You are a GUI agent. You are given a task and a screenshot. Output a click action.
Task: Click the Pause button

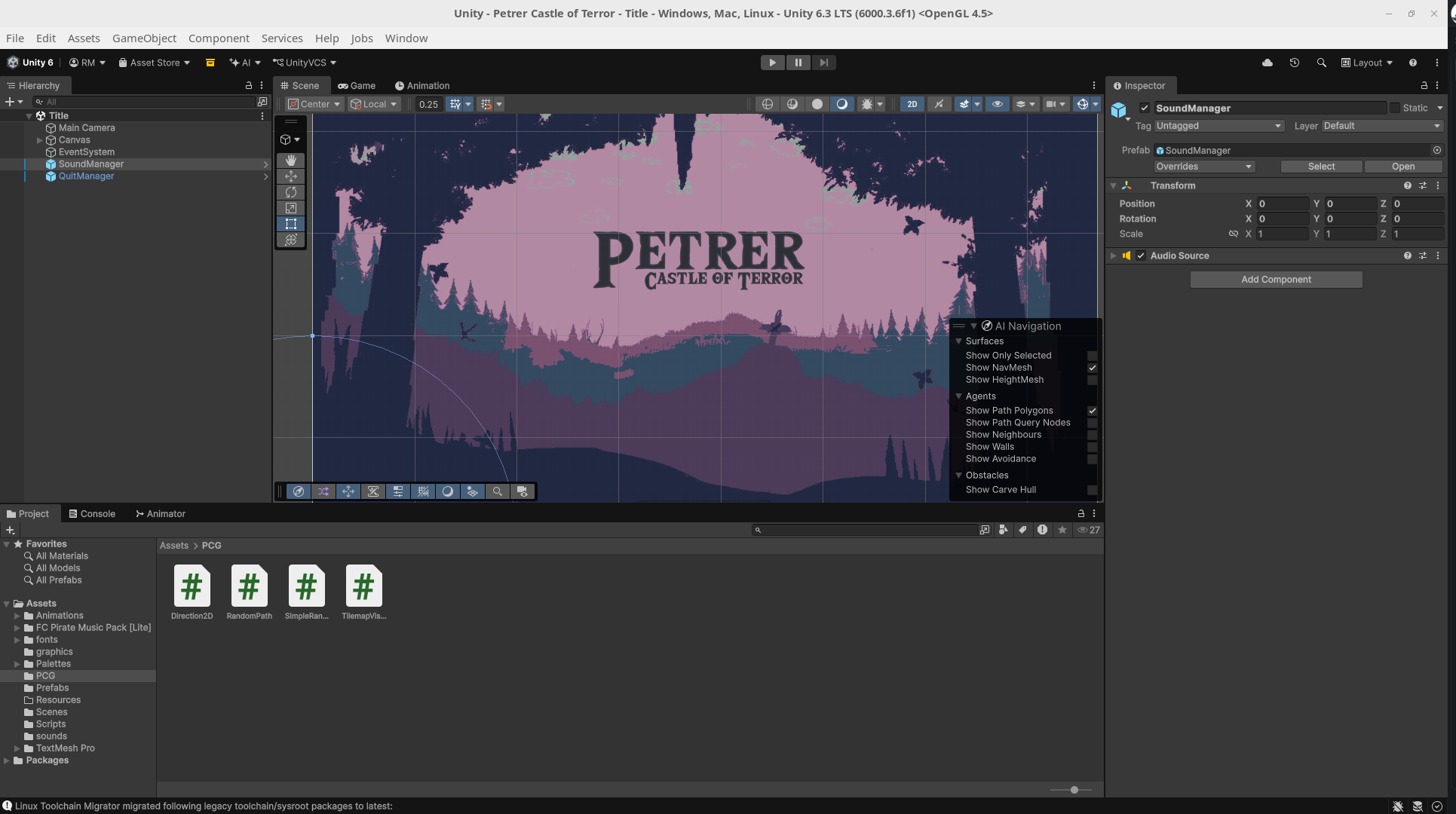pyautogui.click(x=798, y=63)
